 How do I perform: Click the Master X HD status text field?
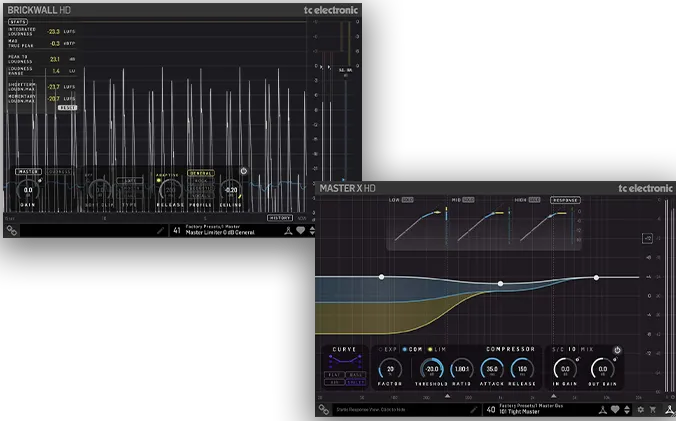coord(406,410)
